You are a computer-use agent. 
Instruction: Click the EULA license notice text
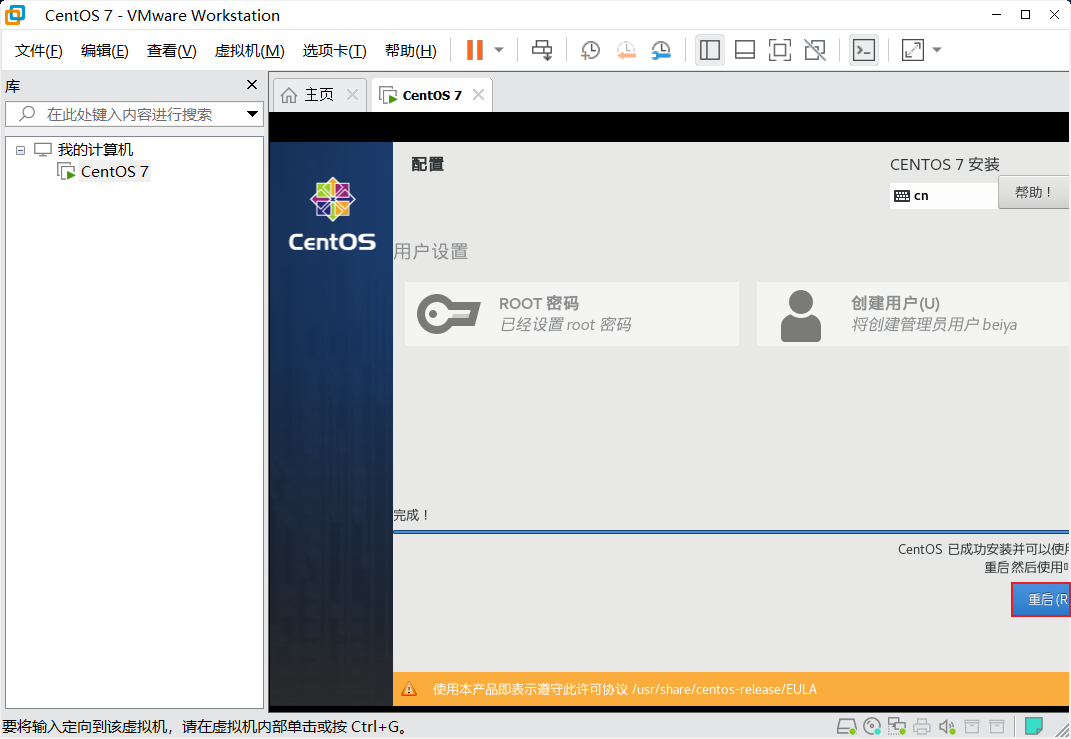tap(624, 689)
